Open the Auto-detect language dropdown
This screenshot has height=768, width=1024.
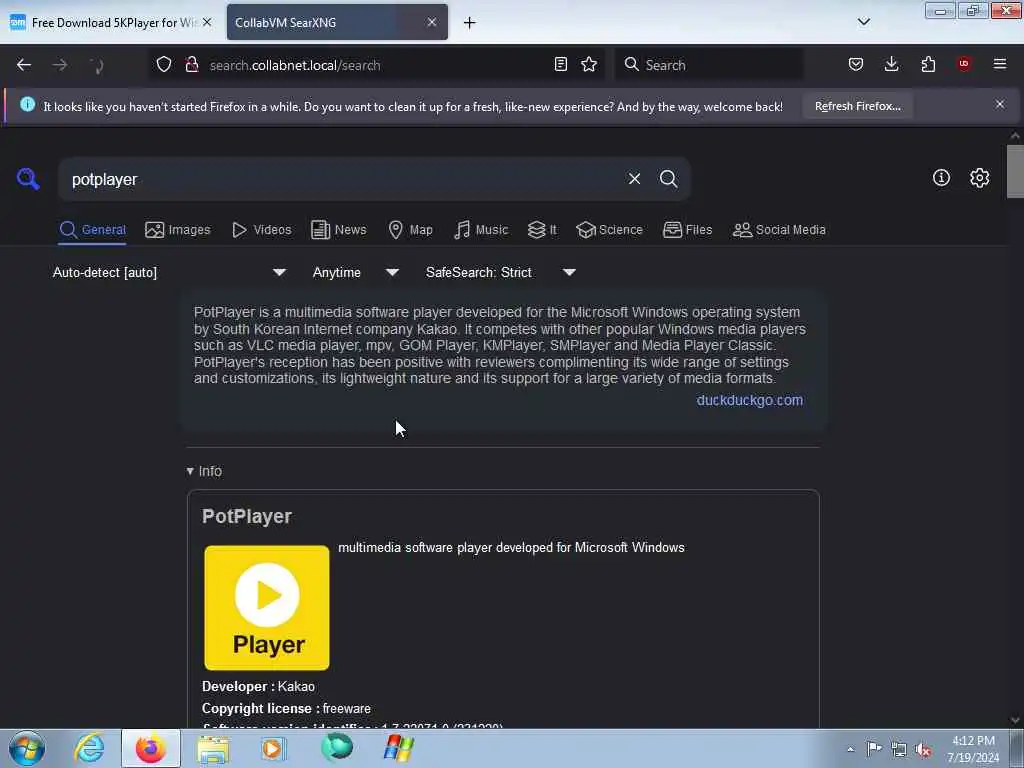coord(170,272)
